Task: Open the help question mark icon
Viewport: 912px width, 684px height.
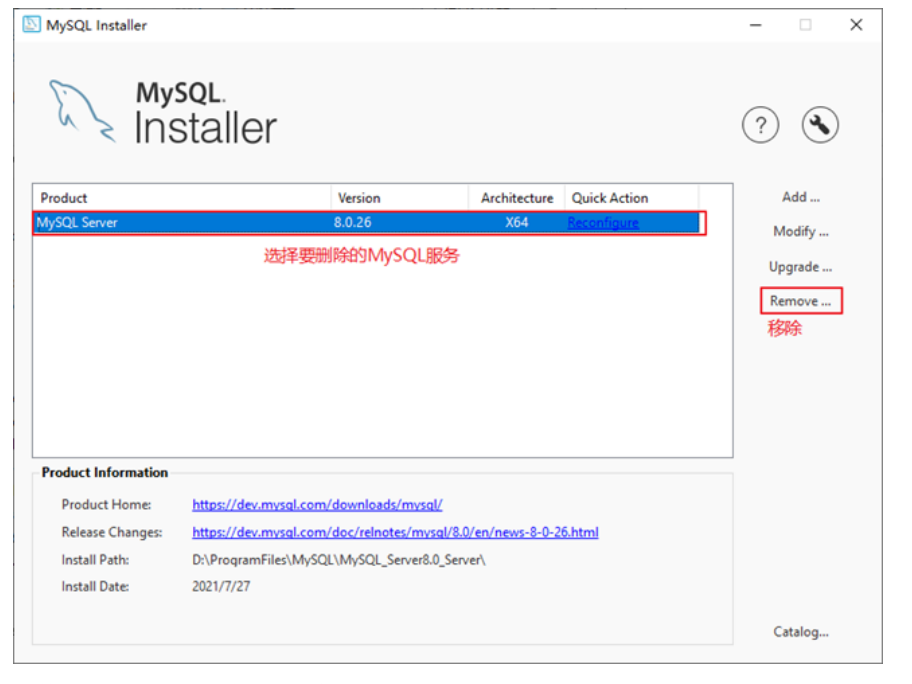Action: point(760,125)
